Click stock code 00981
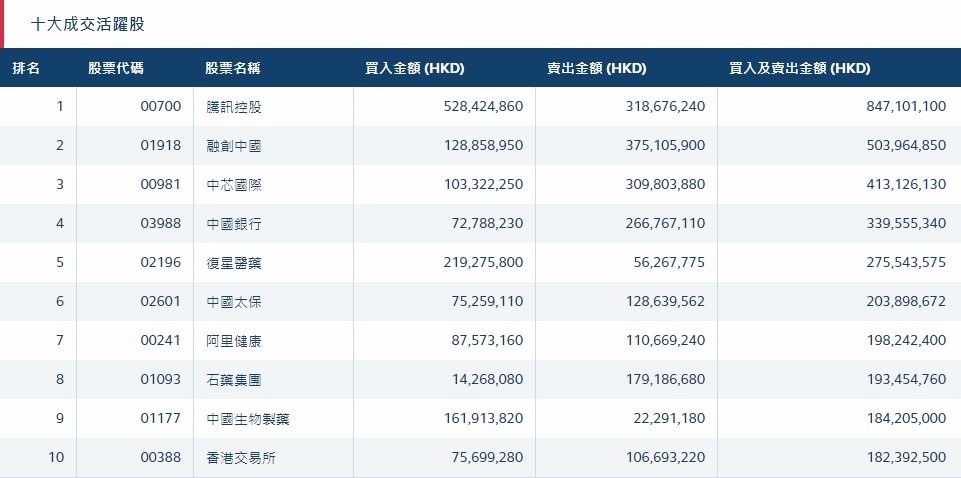Viewport: 961px width, 478px height. 161,185
